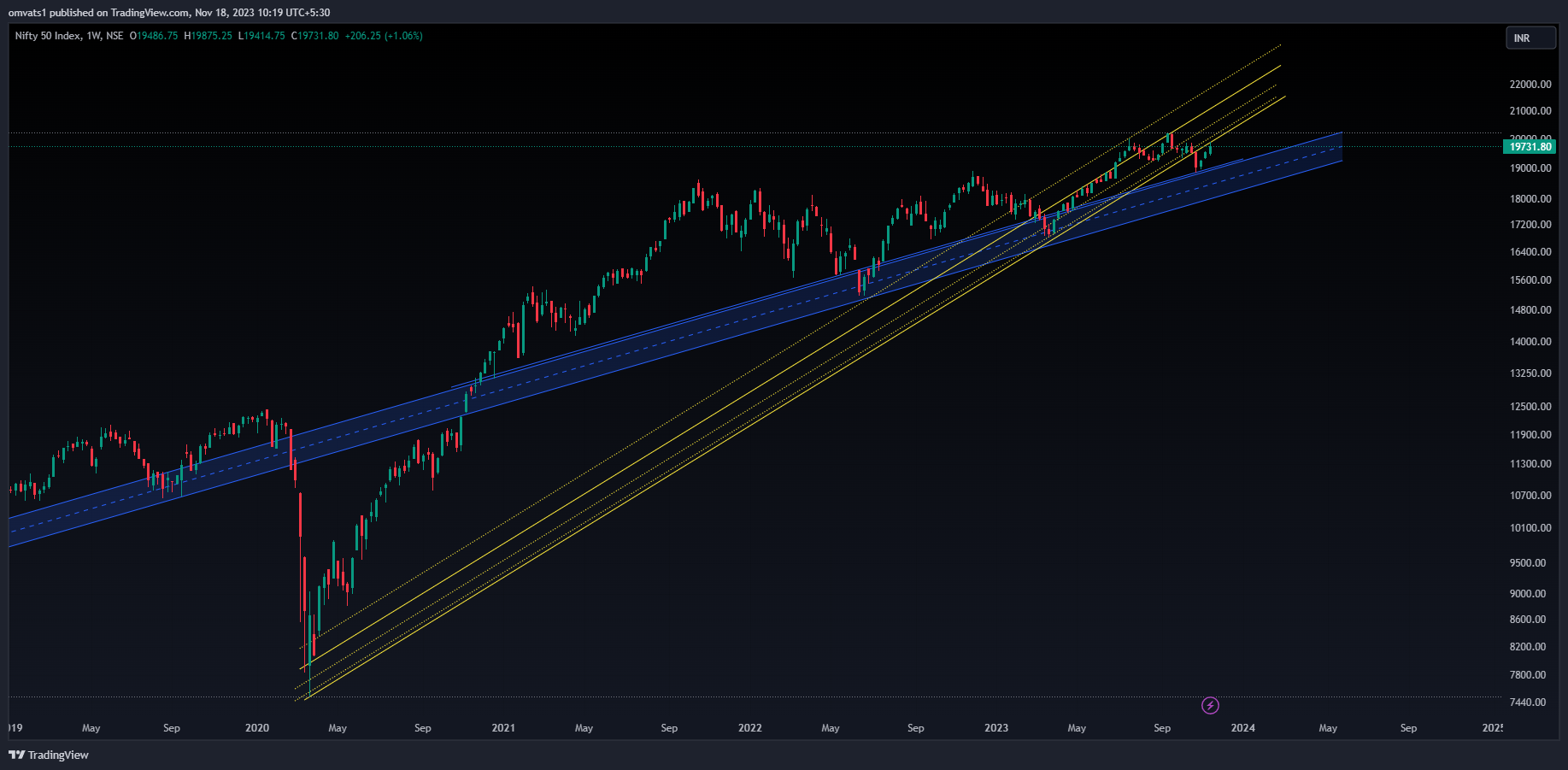Click the low value L19414.75

coord(261,36)
